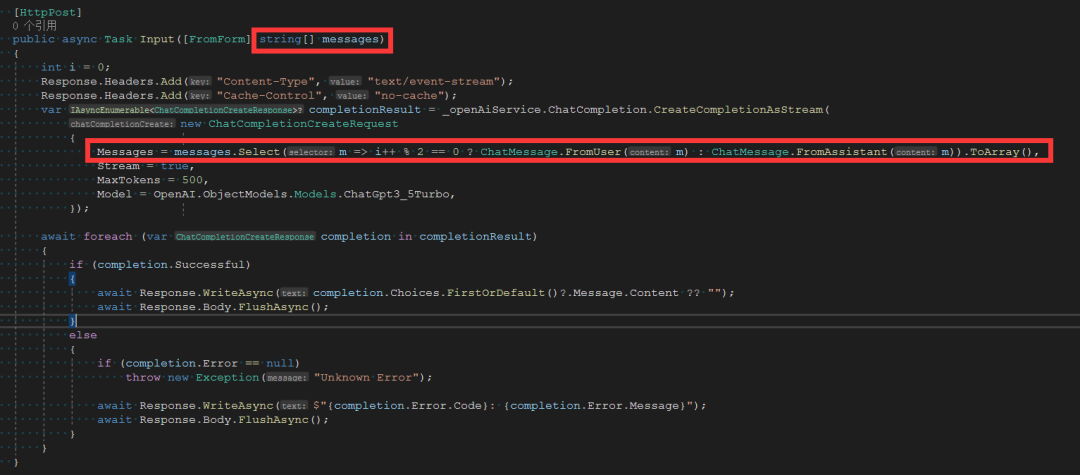Click 'completionResult' in the foreach statement
This screenshot has height=475, width=1080.
click(x=475, y=236)
